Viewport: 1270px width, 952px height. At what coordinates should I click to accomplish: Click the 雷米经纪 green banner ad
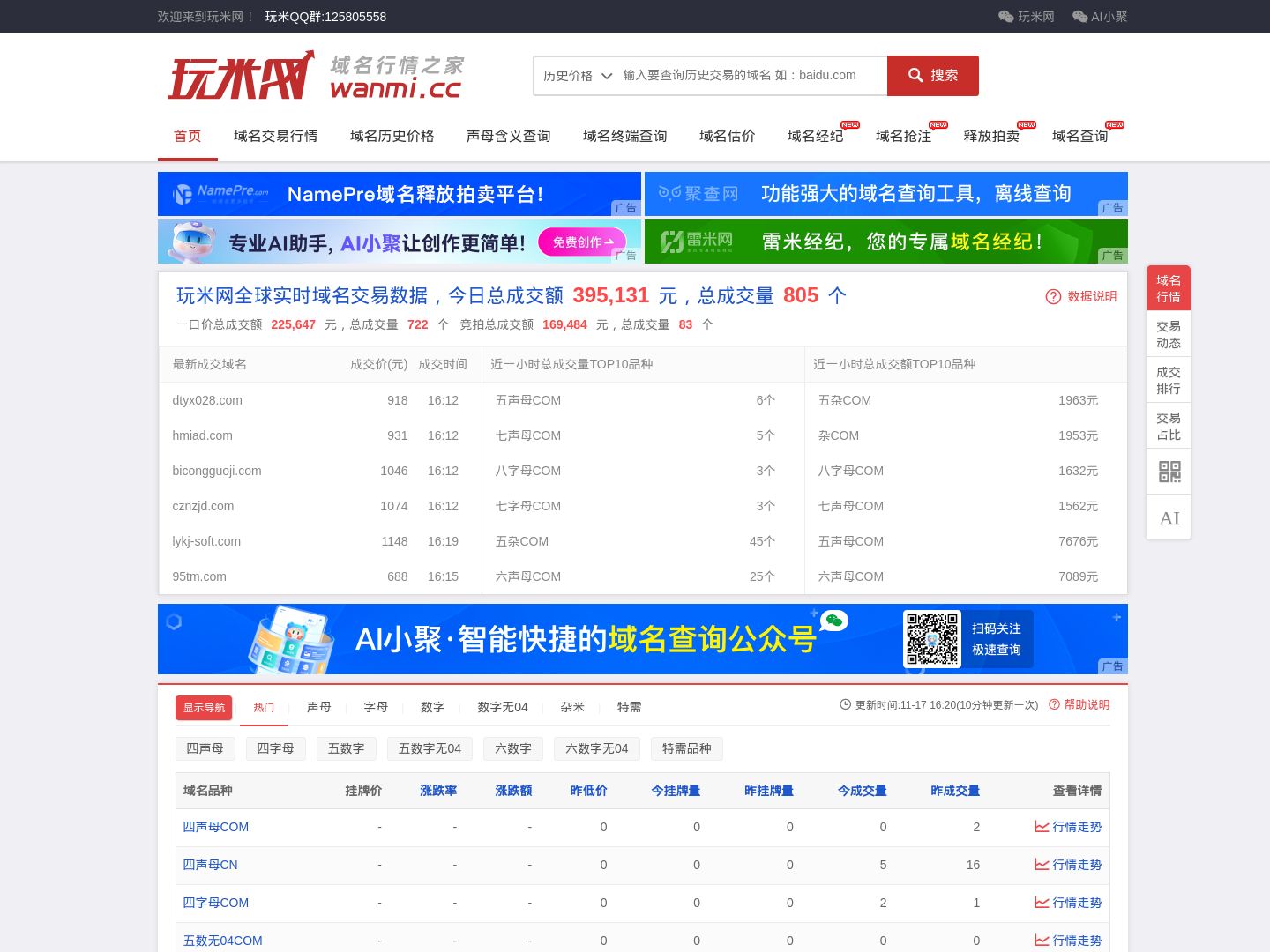[x=886, y=242]
